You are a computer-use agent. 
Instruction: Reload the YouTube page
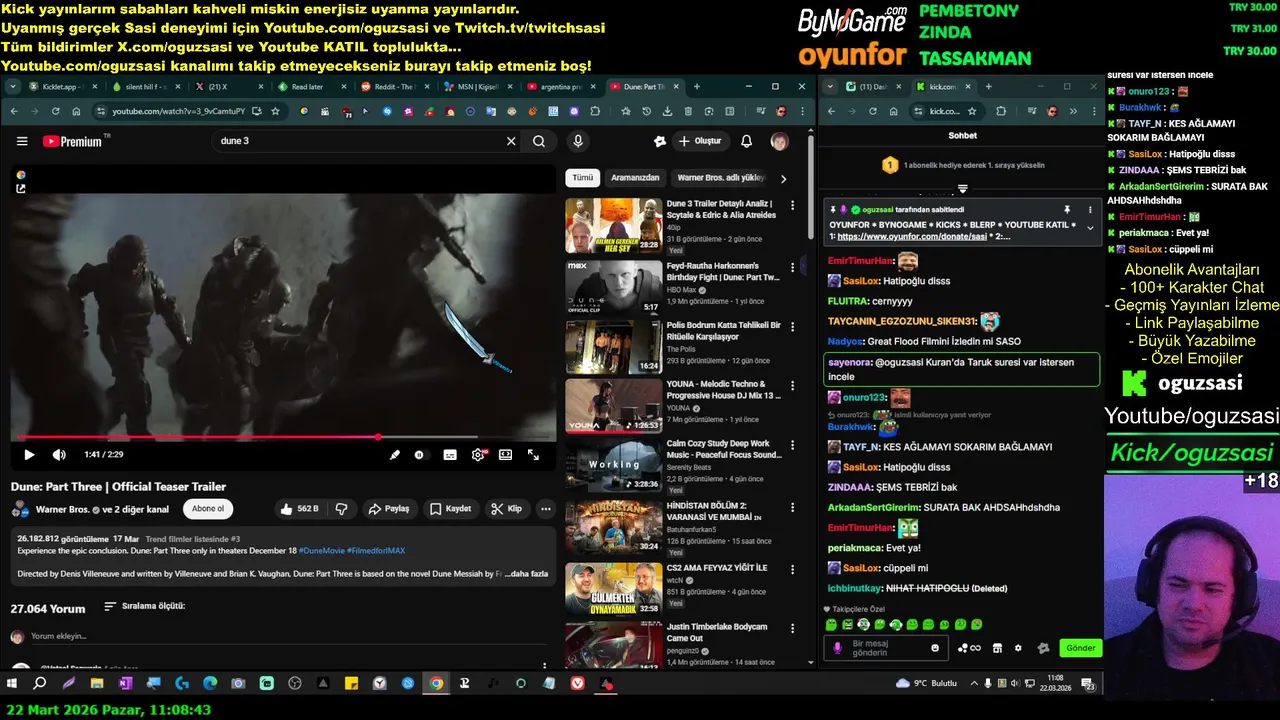point(55,111)
